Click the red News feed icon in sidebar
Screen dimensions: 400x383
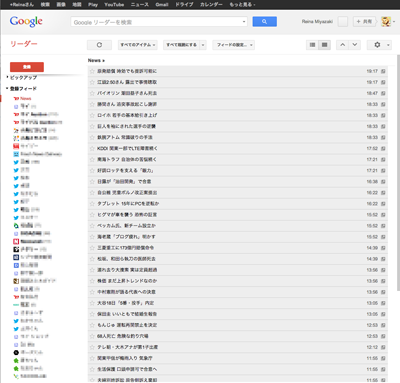tap(16, 99)
